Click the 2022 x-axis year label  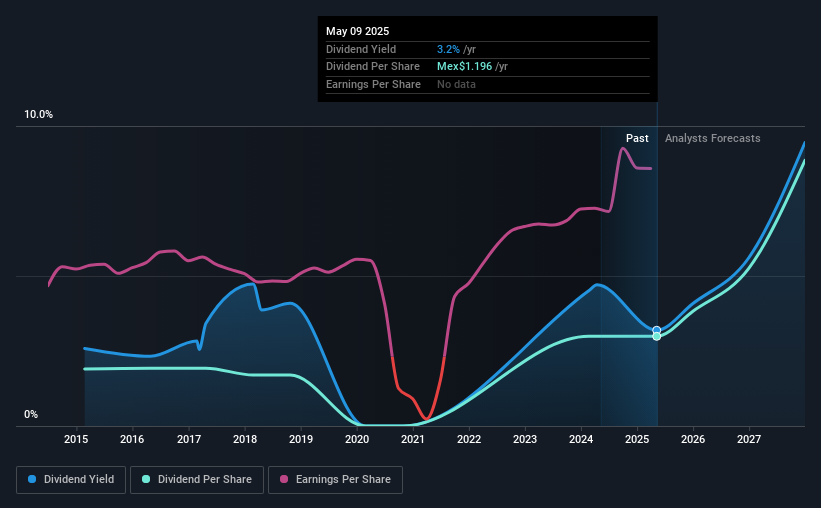[469, 439]
